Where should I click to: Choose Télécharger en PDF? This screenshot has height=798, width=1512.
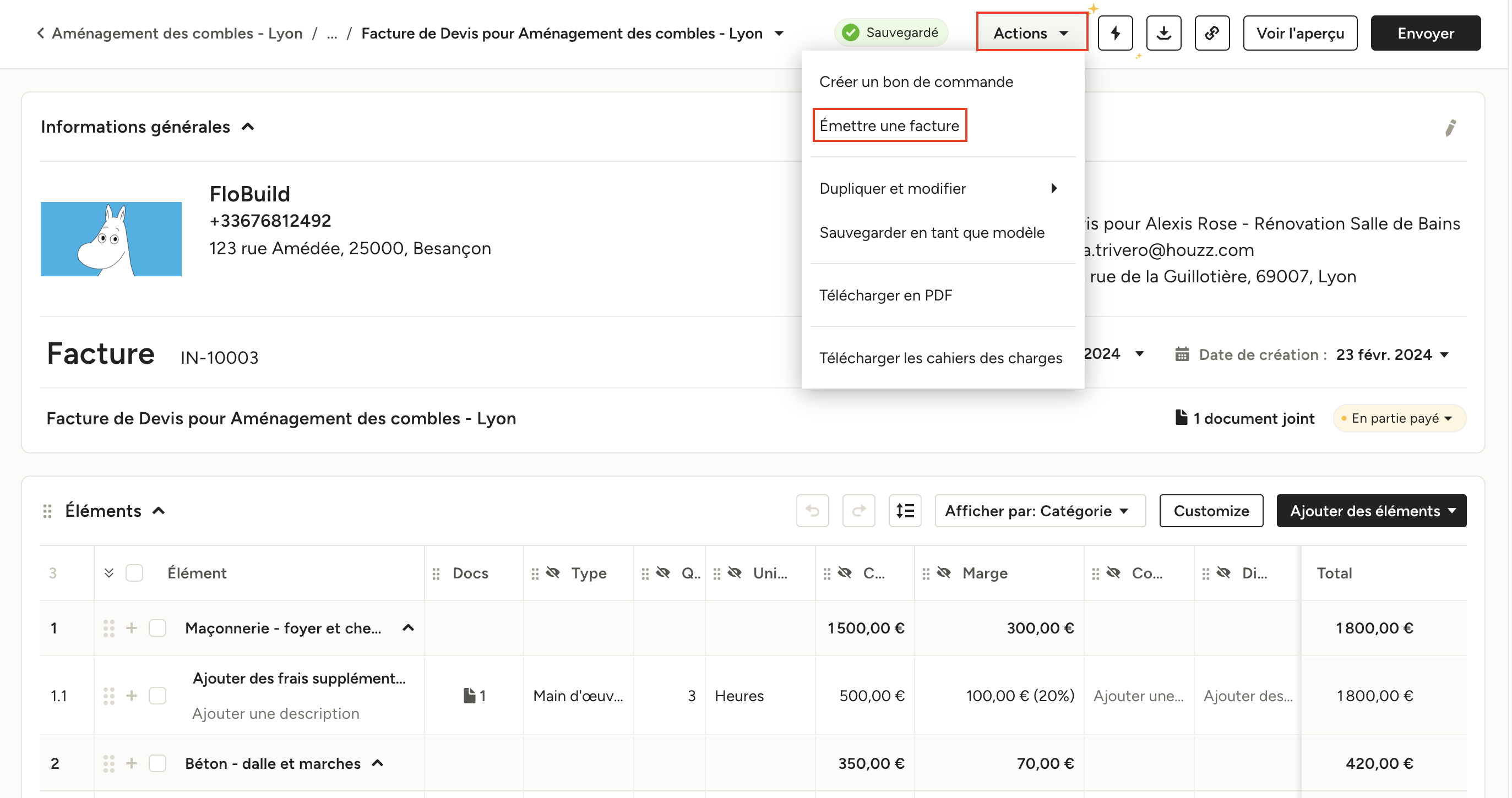(885, 296)
